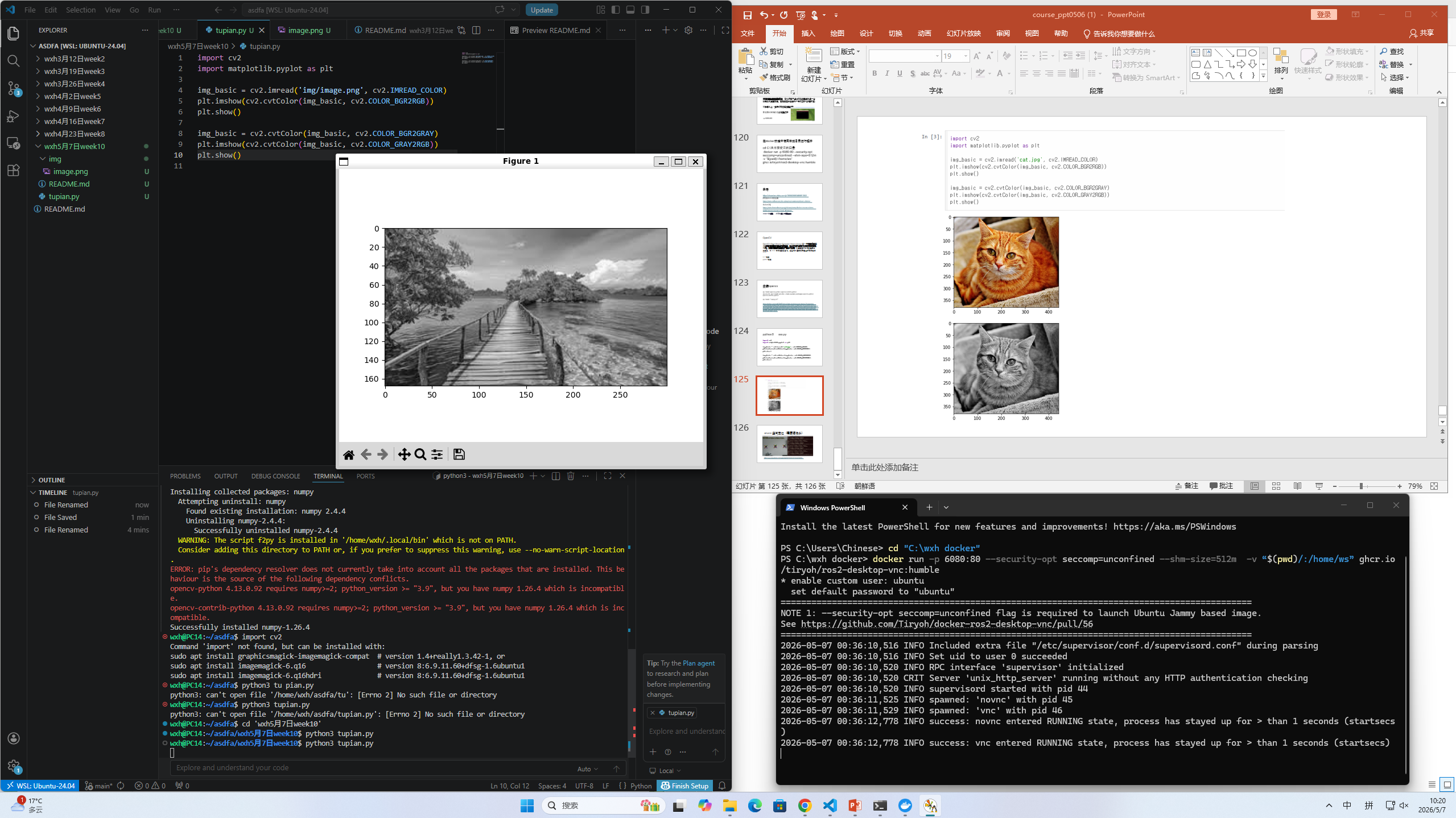This screenshot has height=818, width=1456.
Task: Select the Pan tool in Figure 1 toolbar
Action: point(404,455)
